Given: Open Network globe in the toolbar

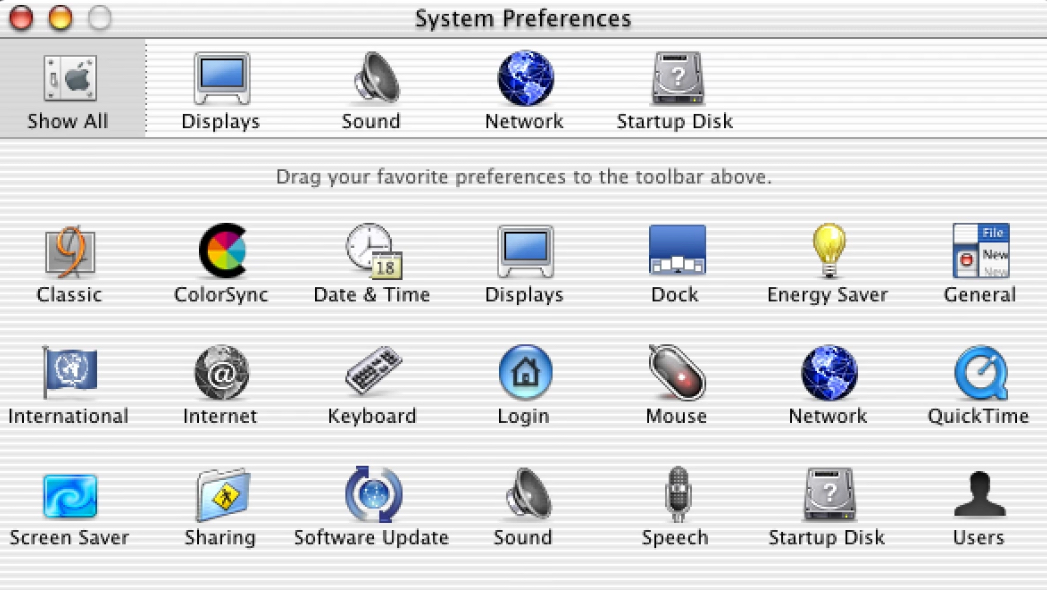Looking at the screenshot, I should click(526, 78).
